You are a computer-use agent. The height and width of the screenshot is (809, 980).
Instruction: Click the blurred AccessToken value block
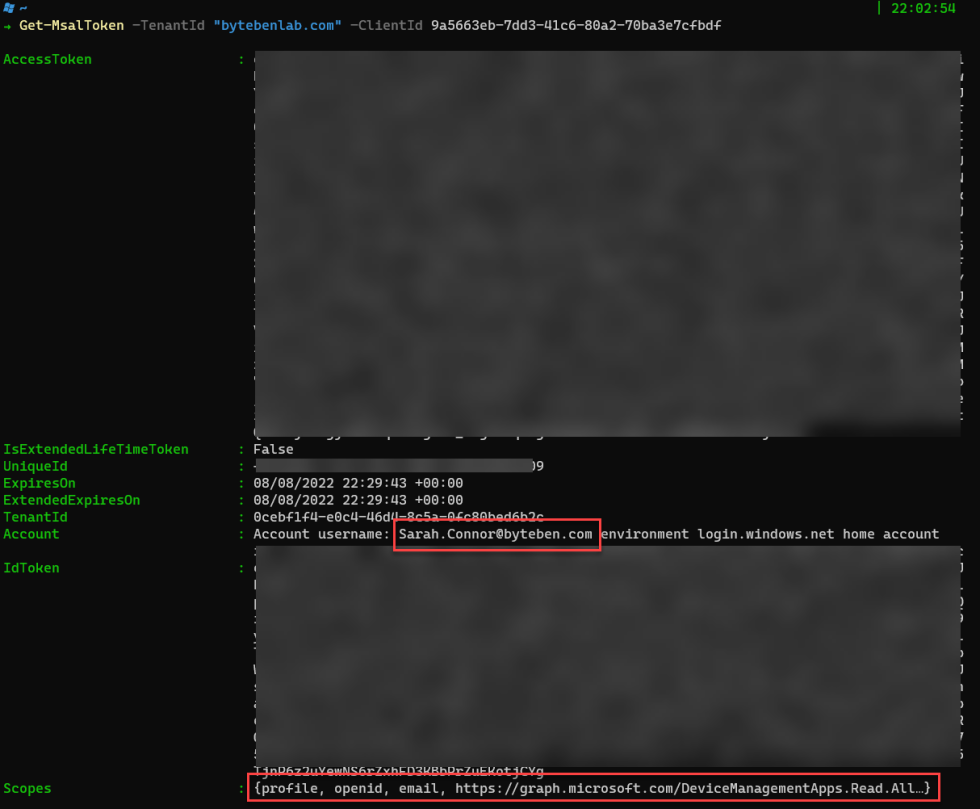(x=607, y=243)
